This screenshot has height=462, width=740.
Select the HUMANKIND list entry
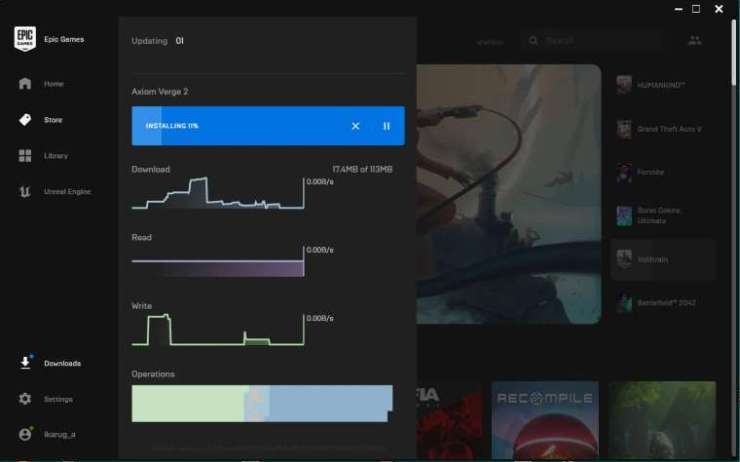pos(664,85)
